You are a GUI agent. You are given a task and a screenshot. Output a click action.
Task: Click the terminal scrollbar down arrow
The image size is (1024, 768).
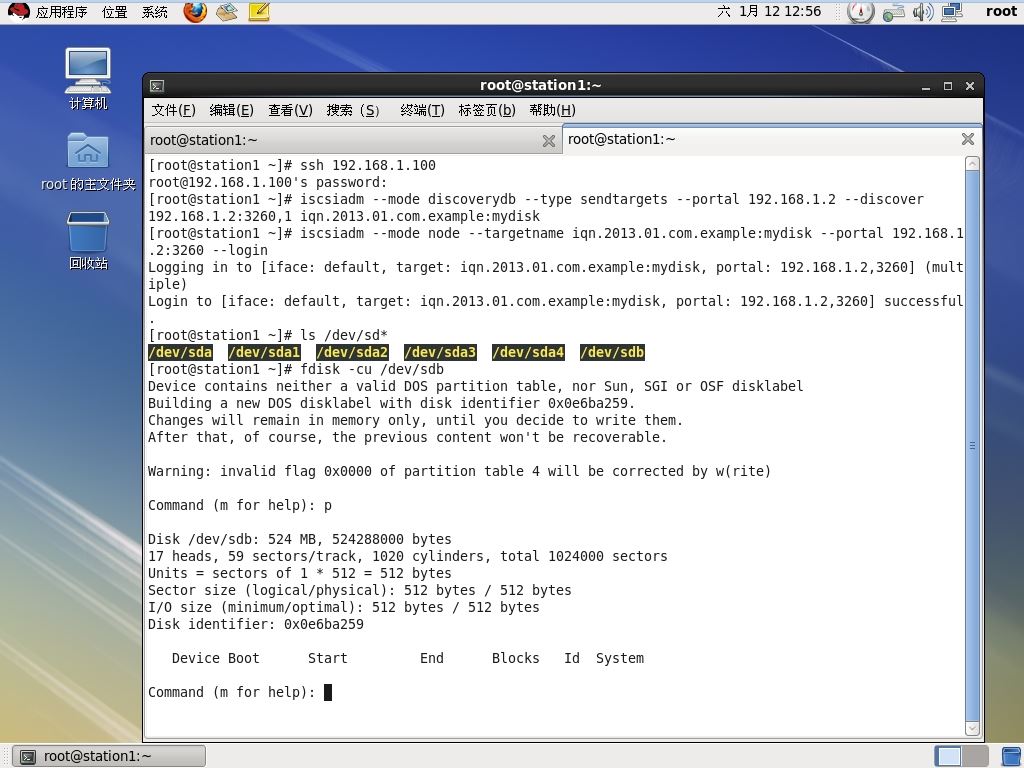coord(972,728)
